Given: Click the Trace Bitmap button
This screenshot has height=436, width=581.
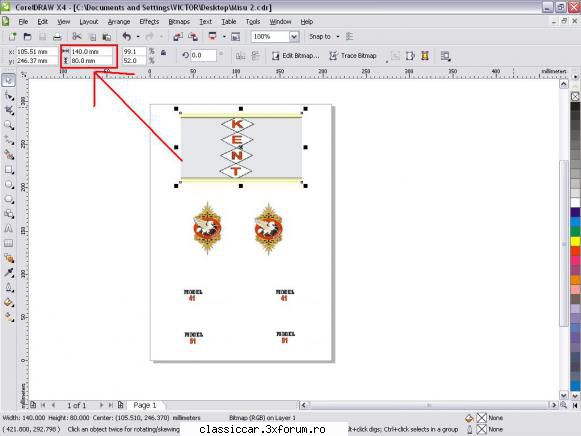Looking at the screenshot, I should pyautogui.click(x=353, y=56).
